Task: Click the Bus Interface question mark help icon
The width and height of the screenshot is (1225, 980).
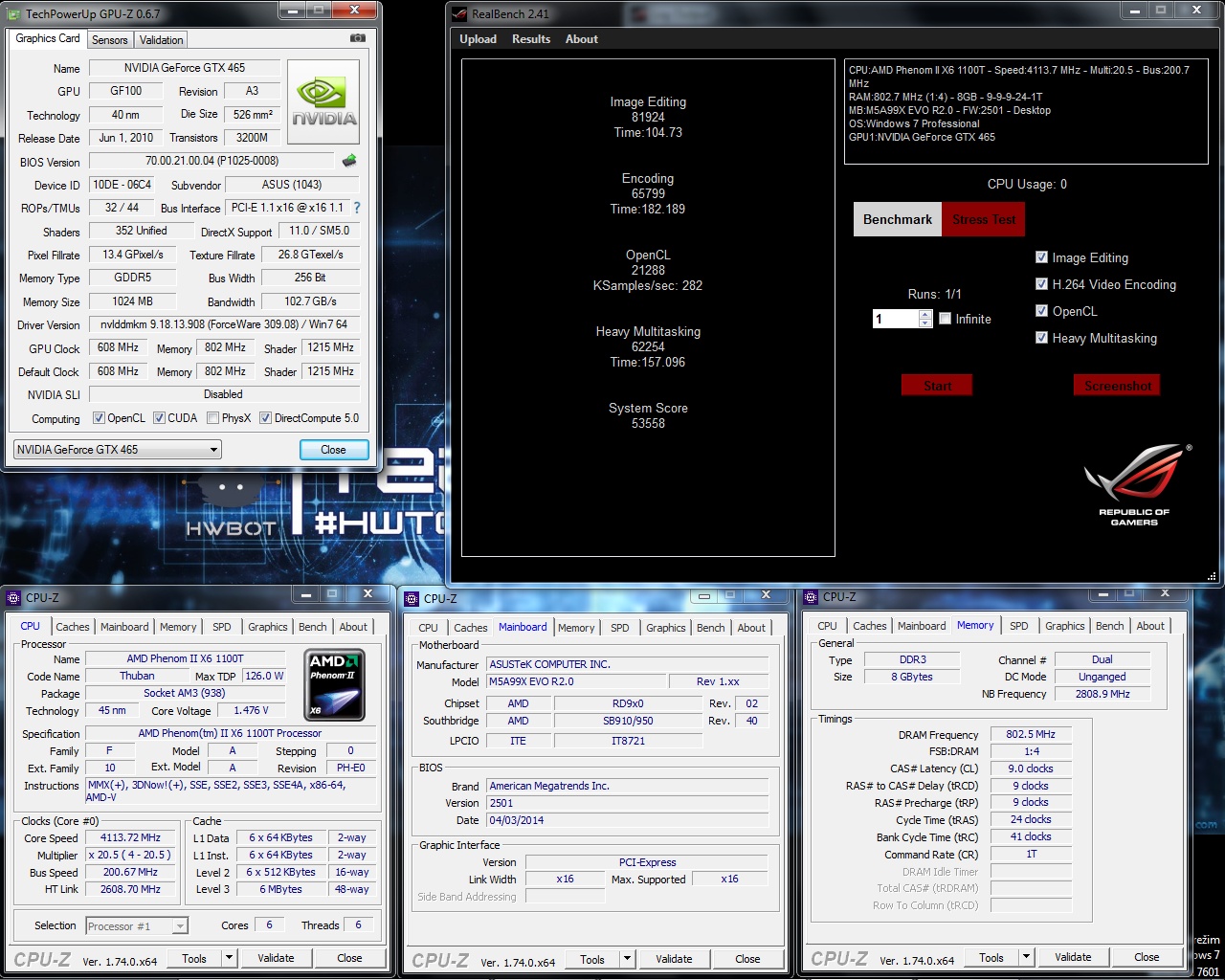Action: (357, 208)
